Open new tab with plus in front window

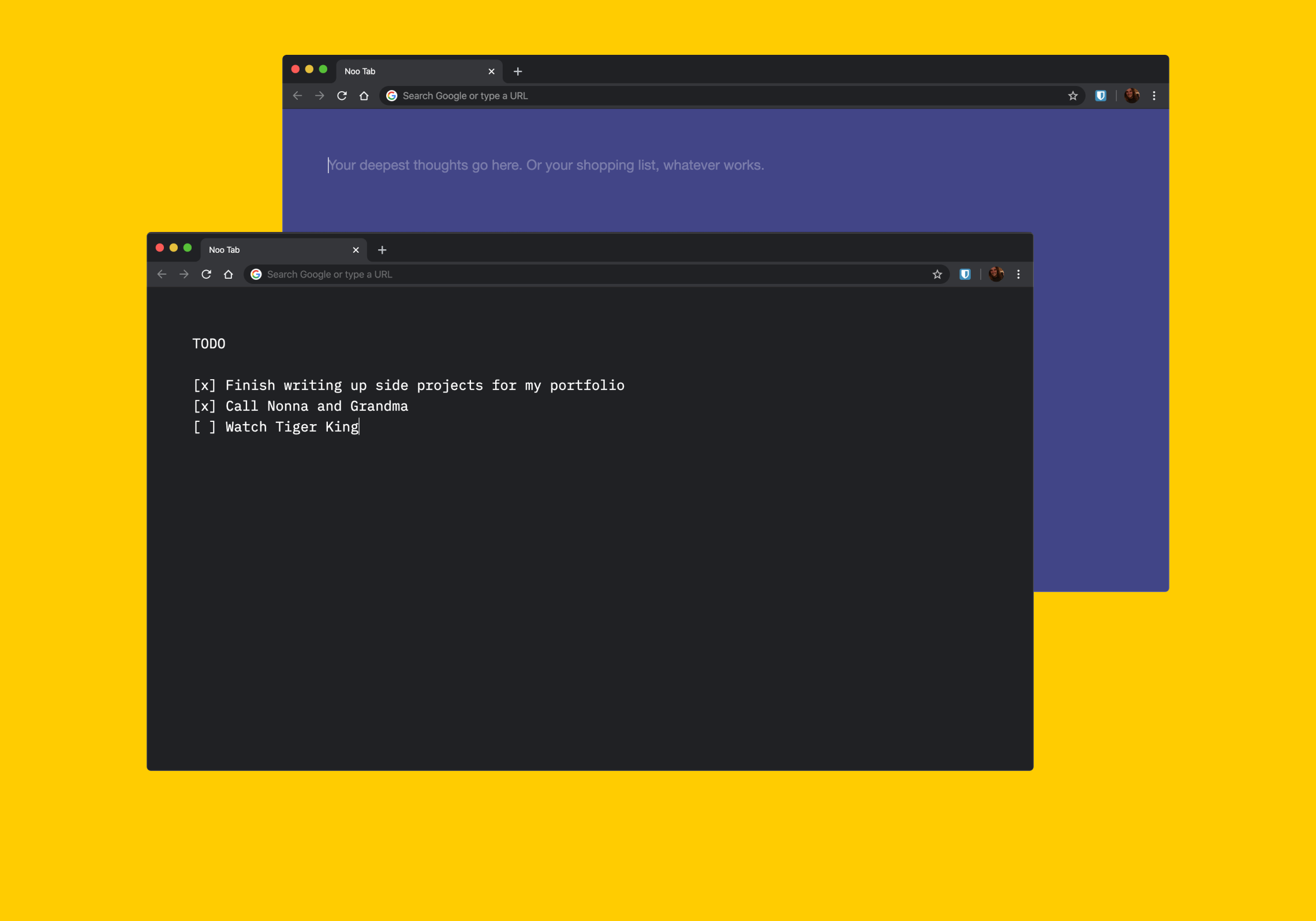pyautogui.click(x=382, y=250)
